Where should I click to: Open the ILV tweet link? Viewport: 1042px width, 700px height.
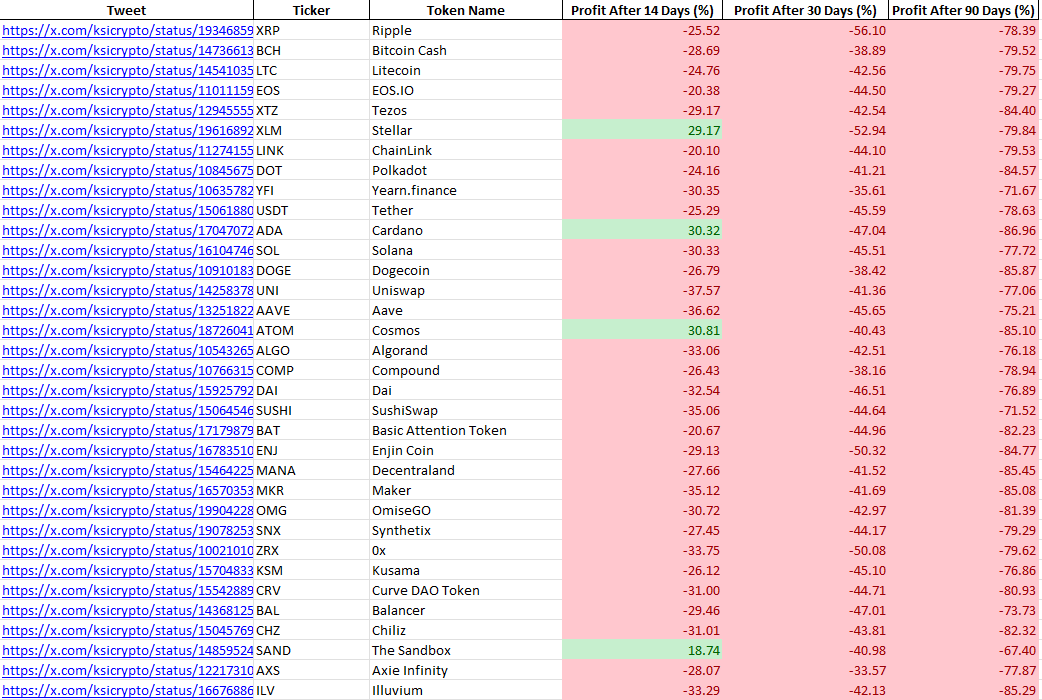point(128,691)
